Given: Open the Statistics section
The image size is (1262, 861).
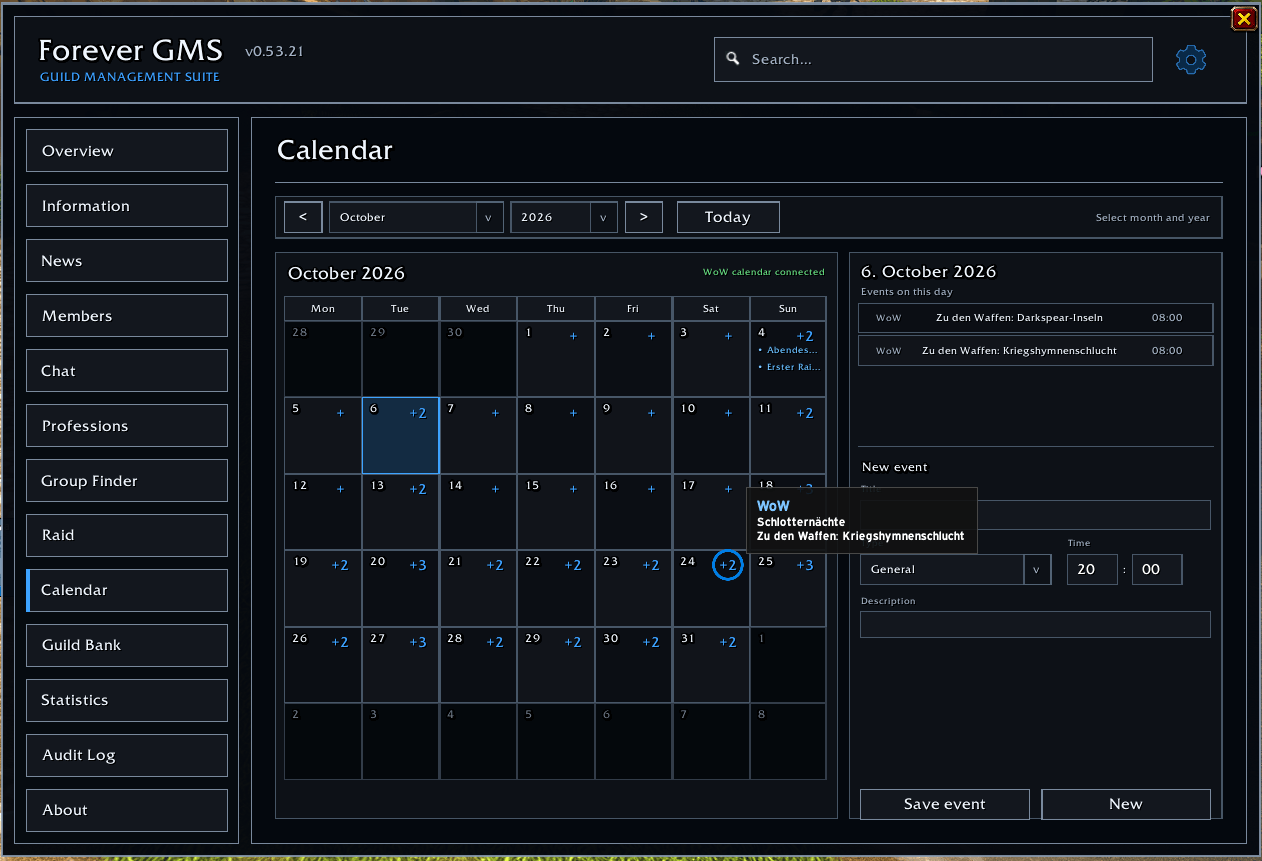Looking at the screenshot, I should click(x=127, y=700).
